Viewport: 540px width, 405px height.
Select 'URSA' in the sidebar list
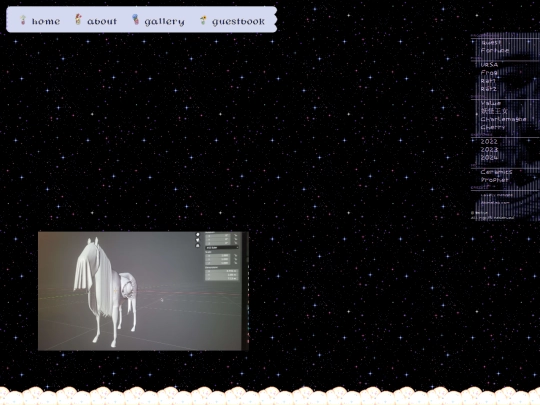489,65
